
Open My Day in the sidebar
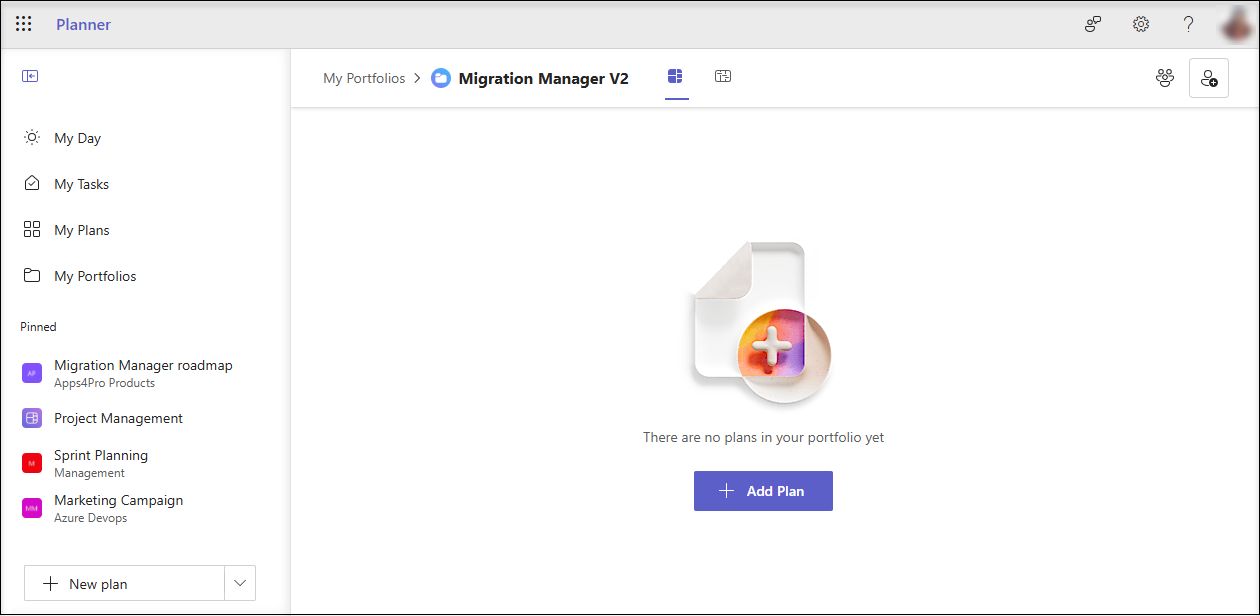pyautogui.click(x=77, y=138)
